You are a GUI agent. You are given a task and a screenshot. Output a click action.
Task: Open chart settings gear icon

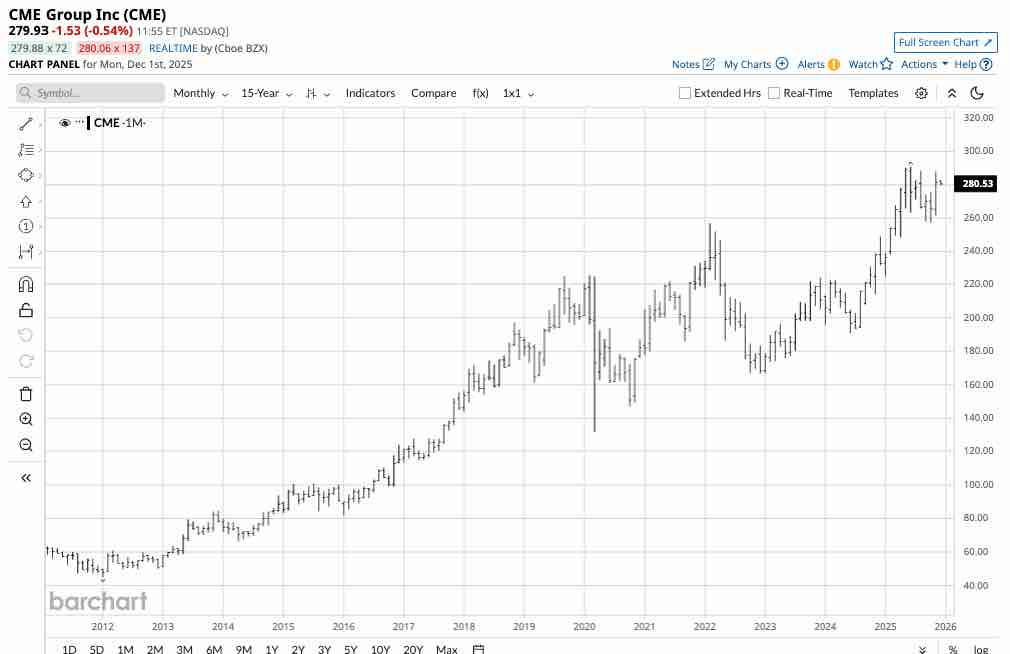click(x=921, y=93)
